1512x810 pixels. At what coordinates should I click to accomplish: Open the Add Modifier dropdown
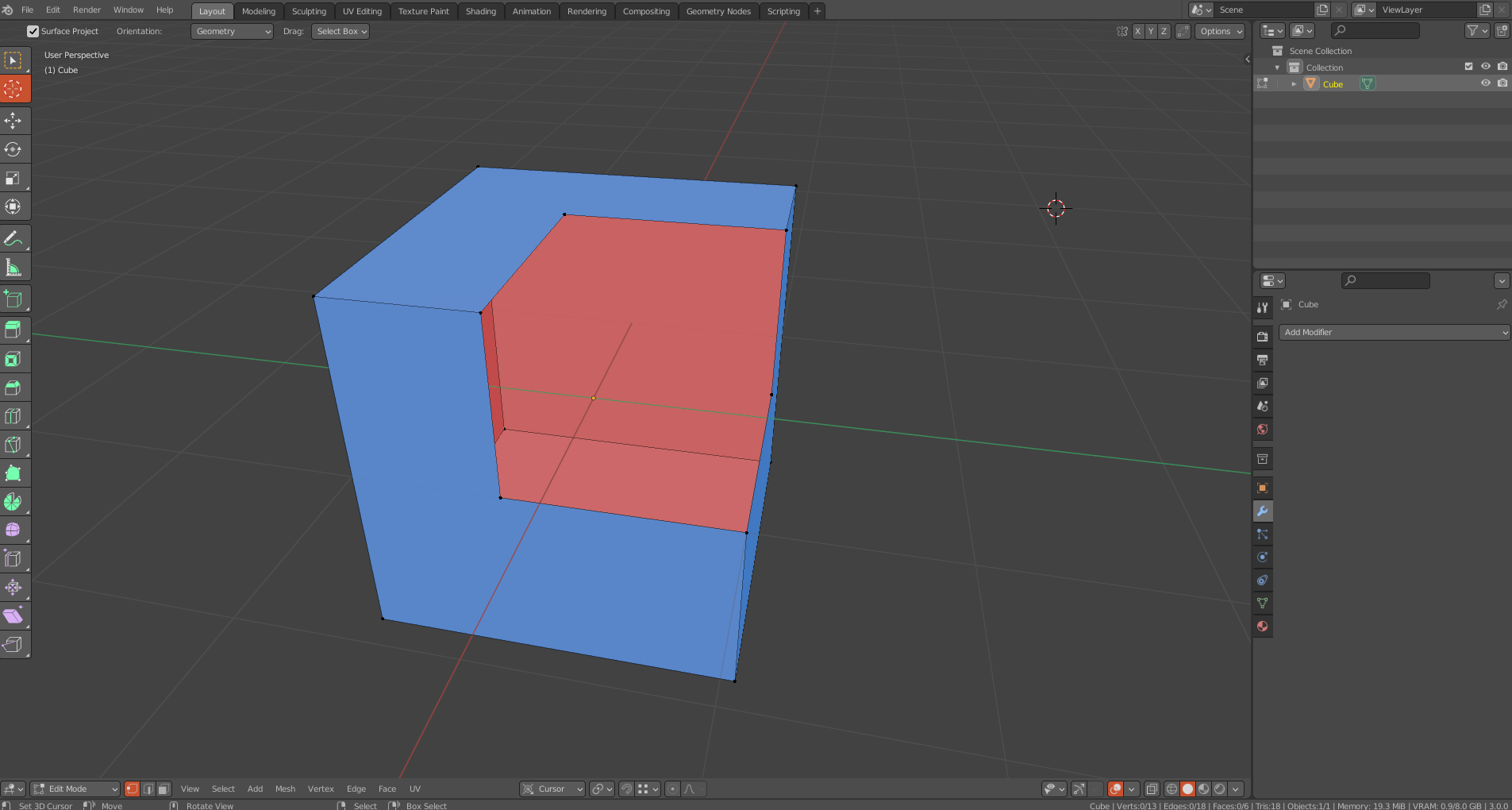[x=1395, y=333]
